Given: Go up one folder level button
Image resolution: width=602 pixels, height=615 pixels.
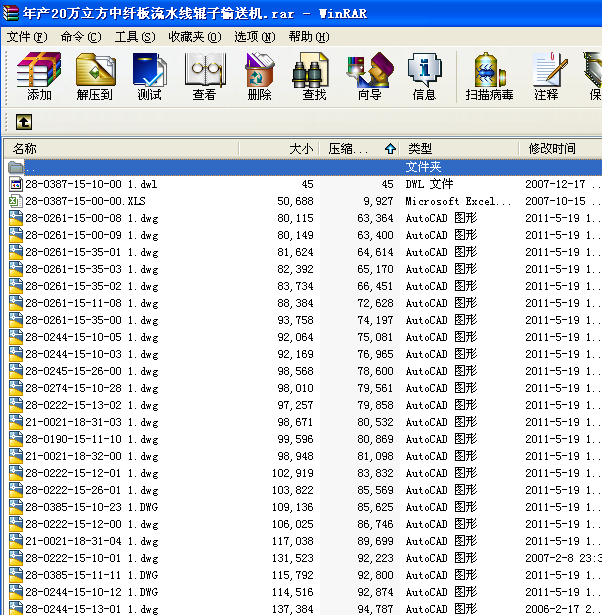Looking at the screenshot, I should point(24,122).
